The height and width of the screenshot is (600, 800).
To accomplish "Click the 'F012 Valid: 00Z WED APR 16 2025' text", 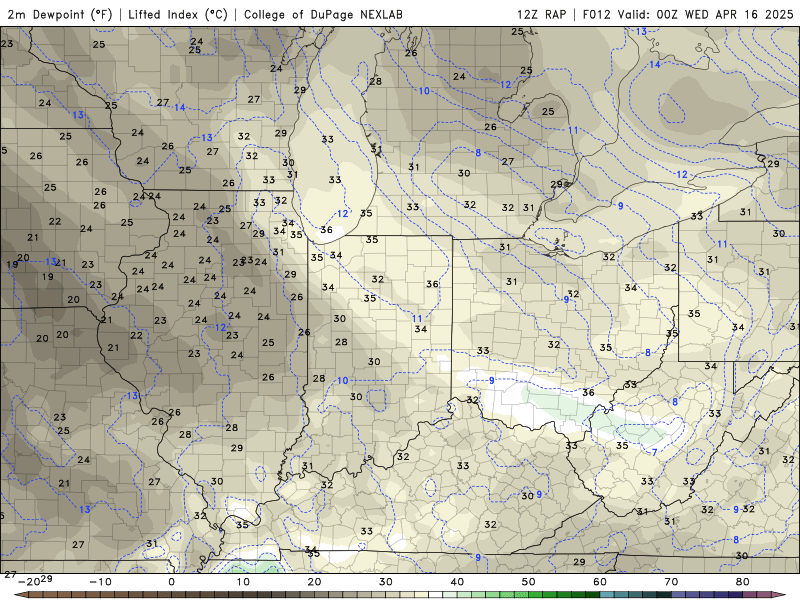I will [688, 14].
